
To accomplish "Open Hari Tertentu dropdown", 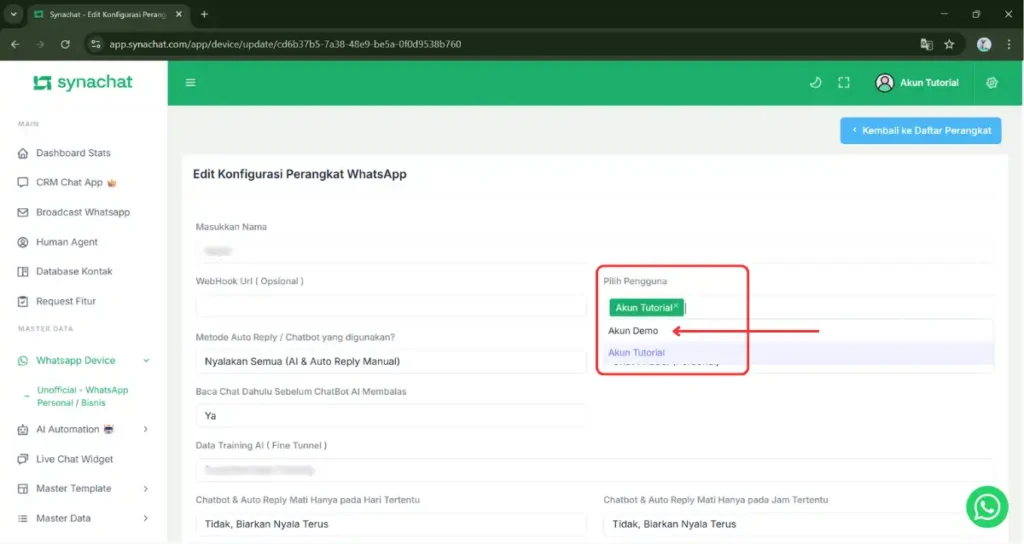I will (391, 524).
